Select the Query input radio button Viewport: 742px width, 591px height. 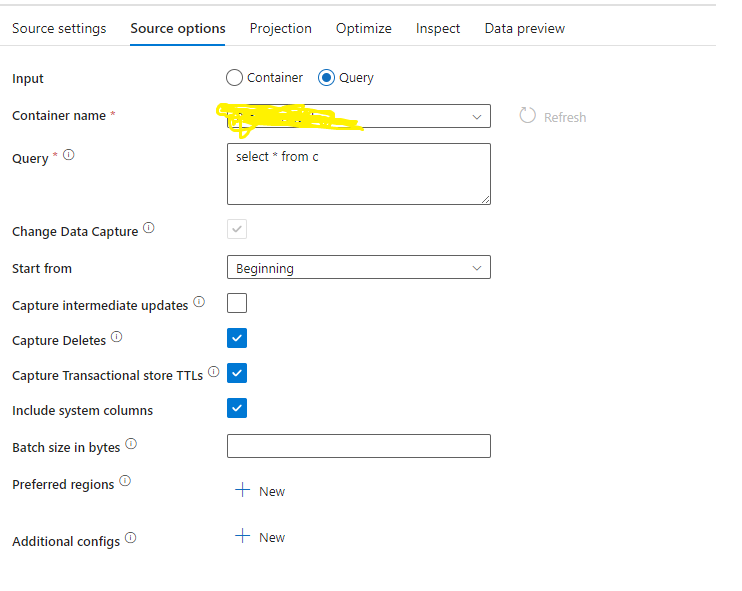pyautogui.click(x=326, y=78)
